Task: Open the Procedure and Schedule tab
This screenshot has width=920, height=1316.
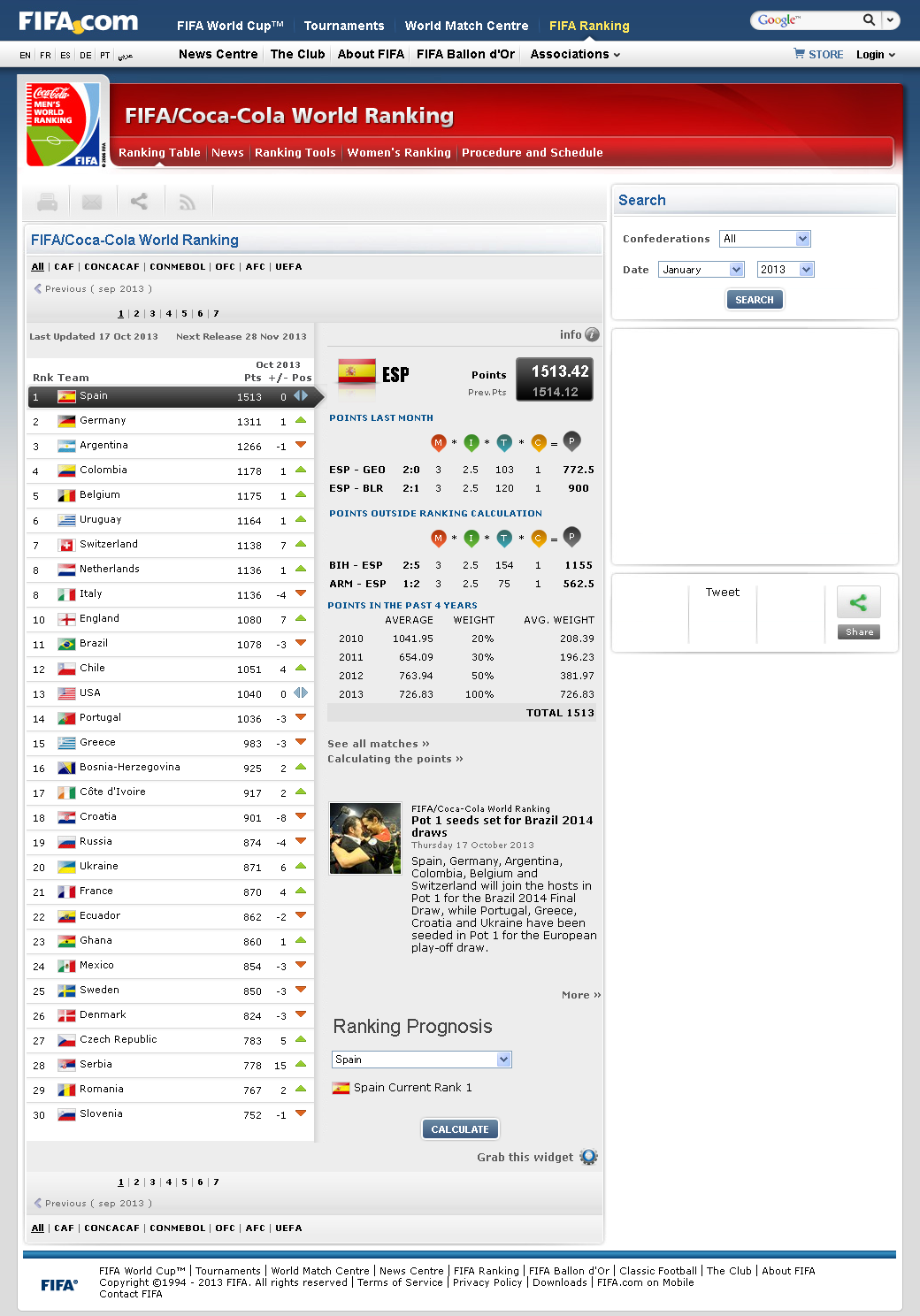Action: 533,152
